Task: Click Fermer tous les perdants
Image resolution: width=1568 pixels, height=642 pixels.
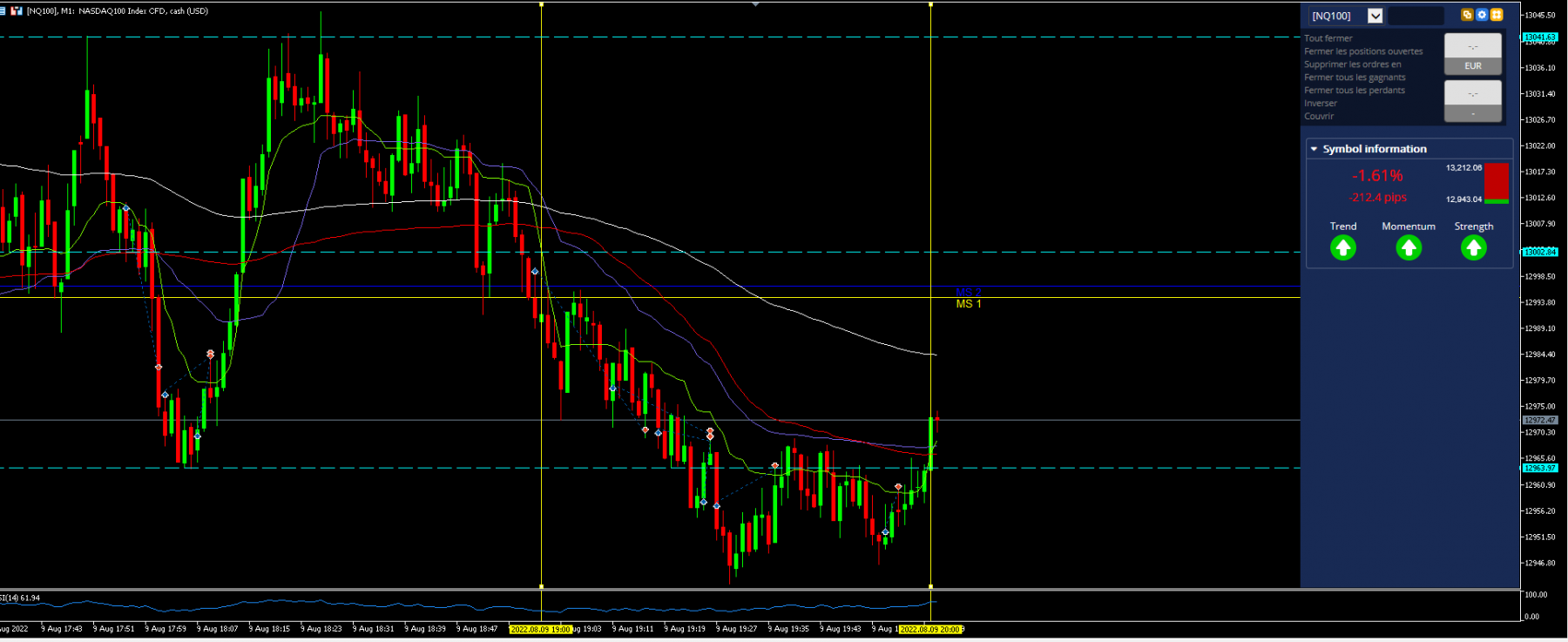Action: 1355,91
